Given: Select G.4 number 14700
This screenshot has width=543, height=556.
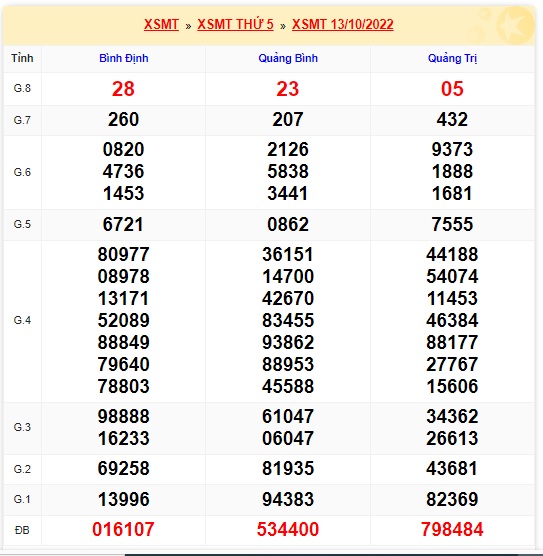Looking at the screenshot, I should point(288,277).
